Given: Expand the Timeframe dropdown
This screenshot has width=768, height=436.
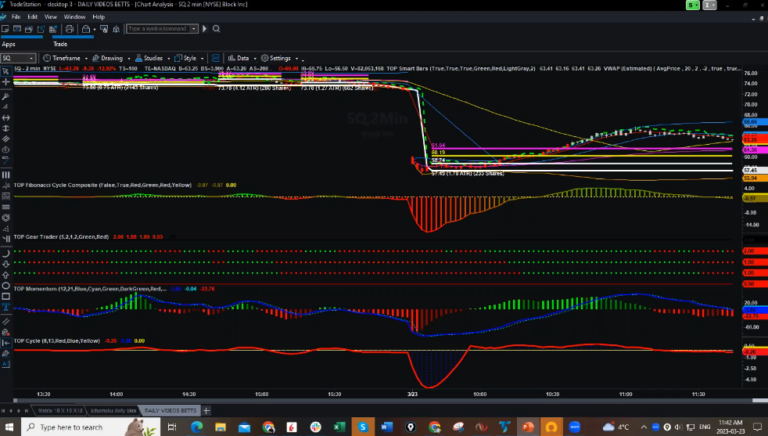Looking at the screenshot, I should tap(66, 58).
